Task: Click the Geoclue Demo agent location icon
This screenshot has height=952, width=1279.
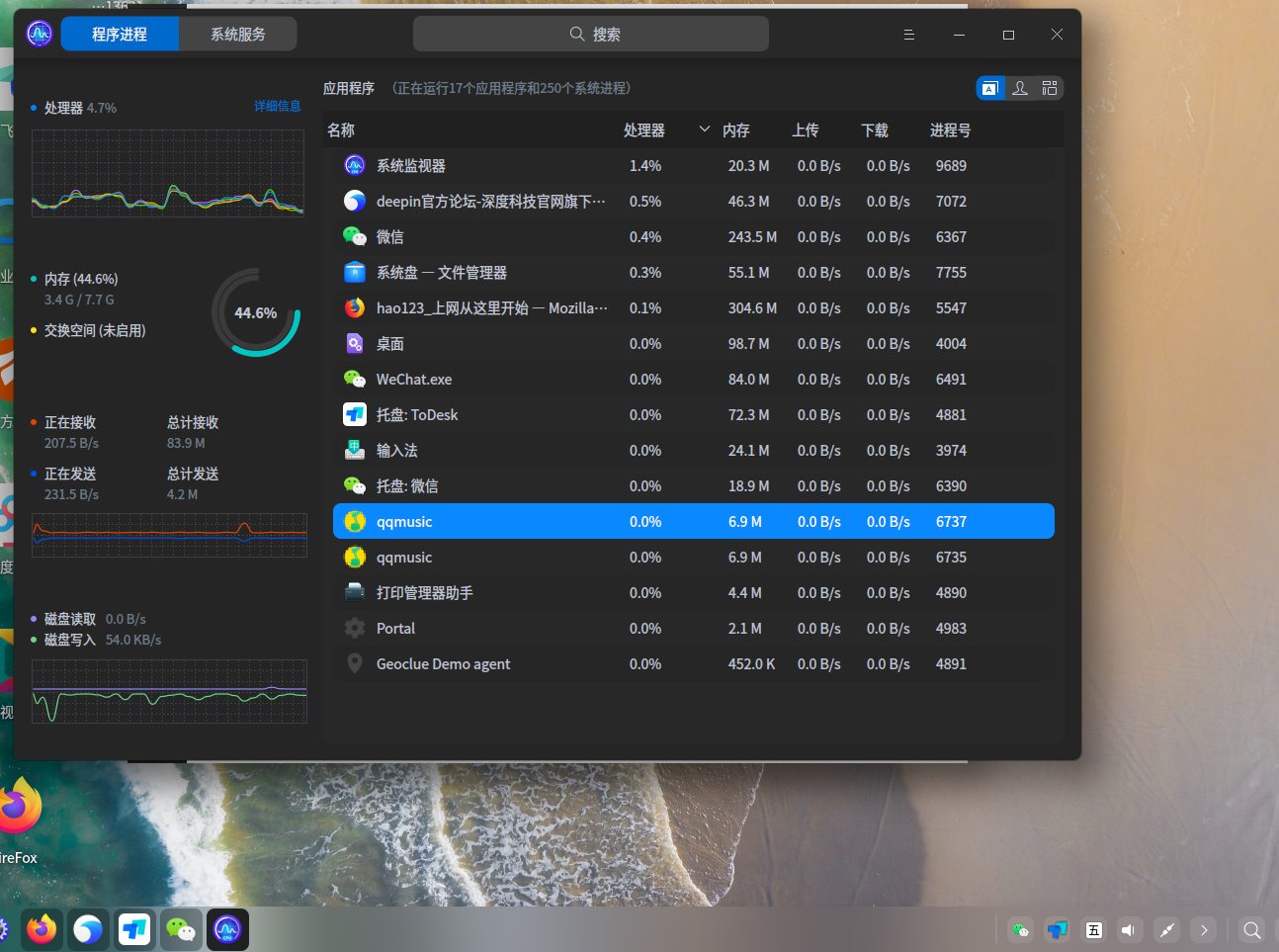Action: tap(355, 664)
